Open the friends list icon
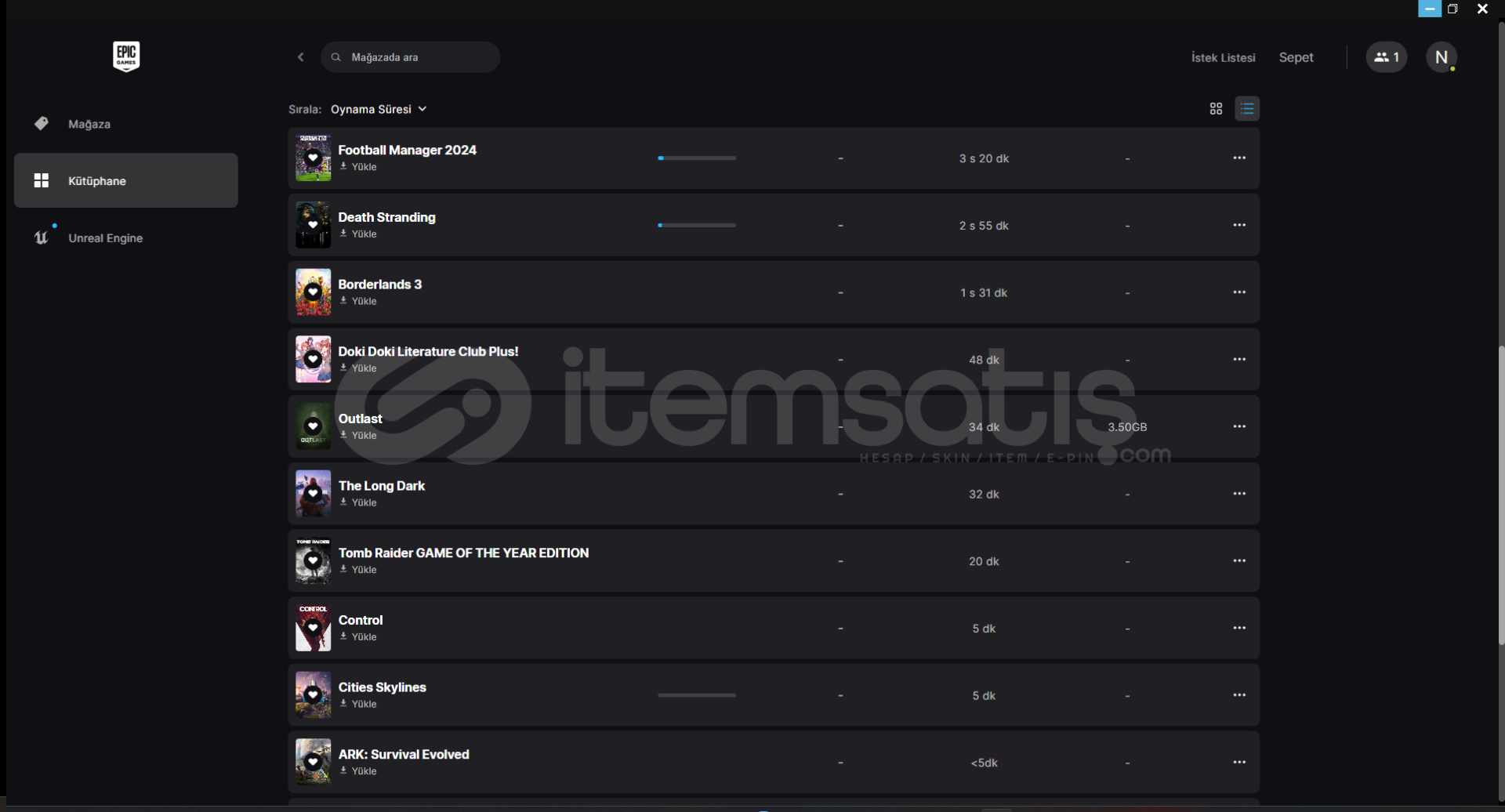The image size is (1505, 812). coord(1386,57)
